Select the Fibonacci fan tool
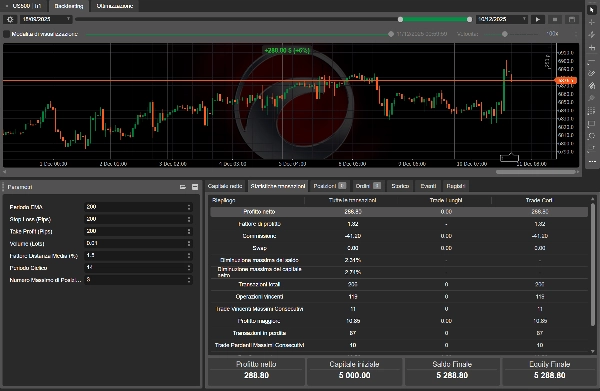Screen dimensions: 600x391 pyautogui.click(x=592, y=85)
